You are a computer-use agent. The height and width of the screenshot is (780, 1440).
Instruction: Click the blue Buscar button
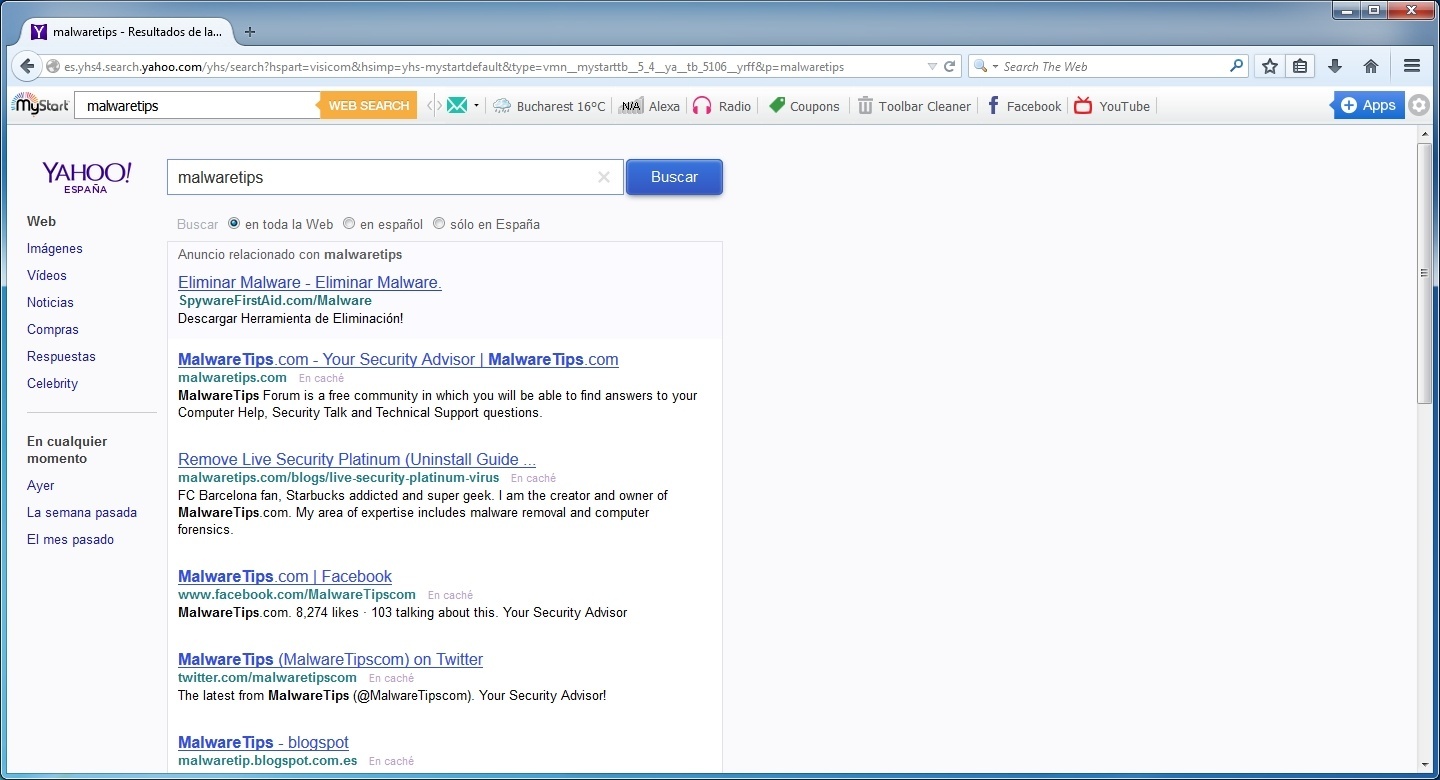[x=674, y=177]
